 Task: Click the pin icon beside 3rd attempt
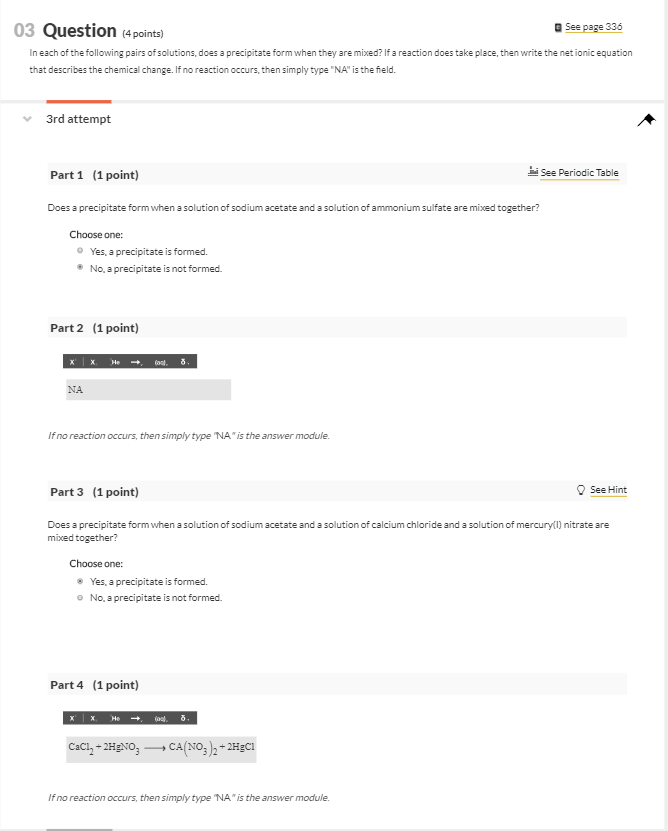pyautogui.click(x=645, y=120)
